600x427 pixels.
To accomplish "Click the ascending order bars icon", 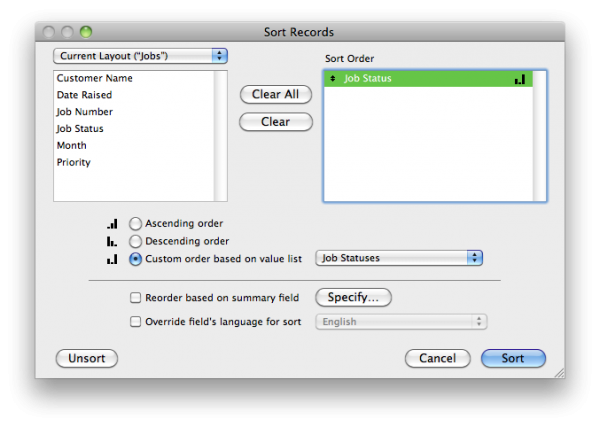I will pos(112,224).
